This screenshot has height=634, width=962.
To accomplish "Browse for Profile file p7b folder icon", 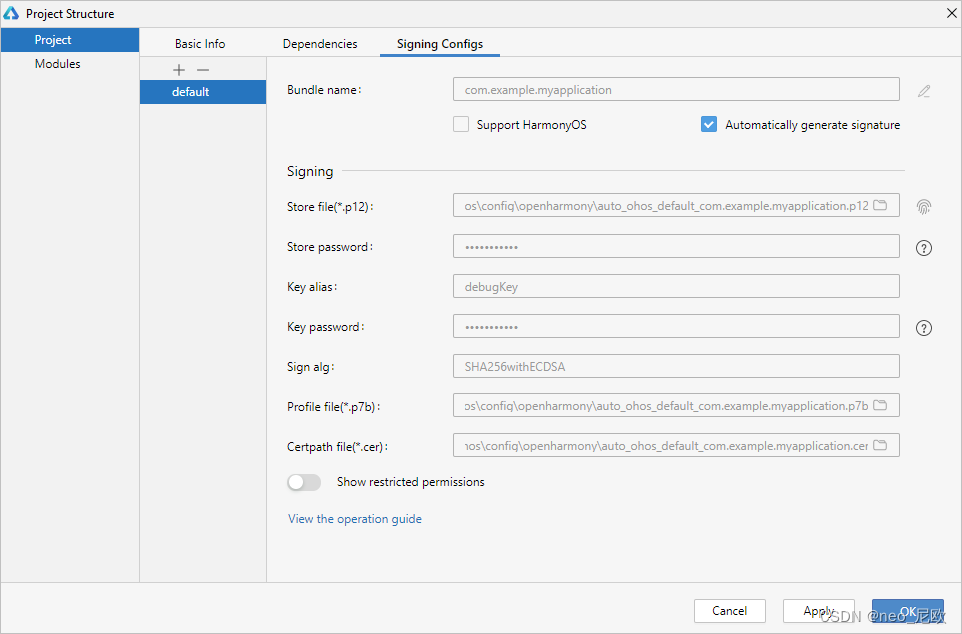I will (x=880, y=405).
